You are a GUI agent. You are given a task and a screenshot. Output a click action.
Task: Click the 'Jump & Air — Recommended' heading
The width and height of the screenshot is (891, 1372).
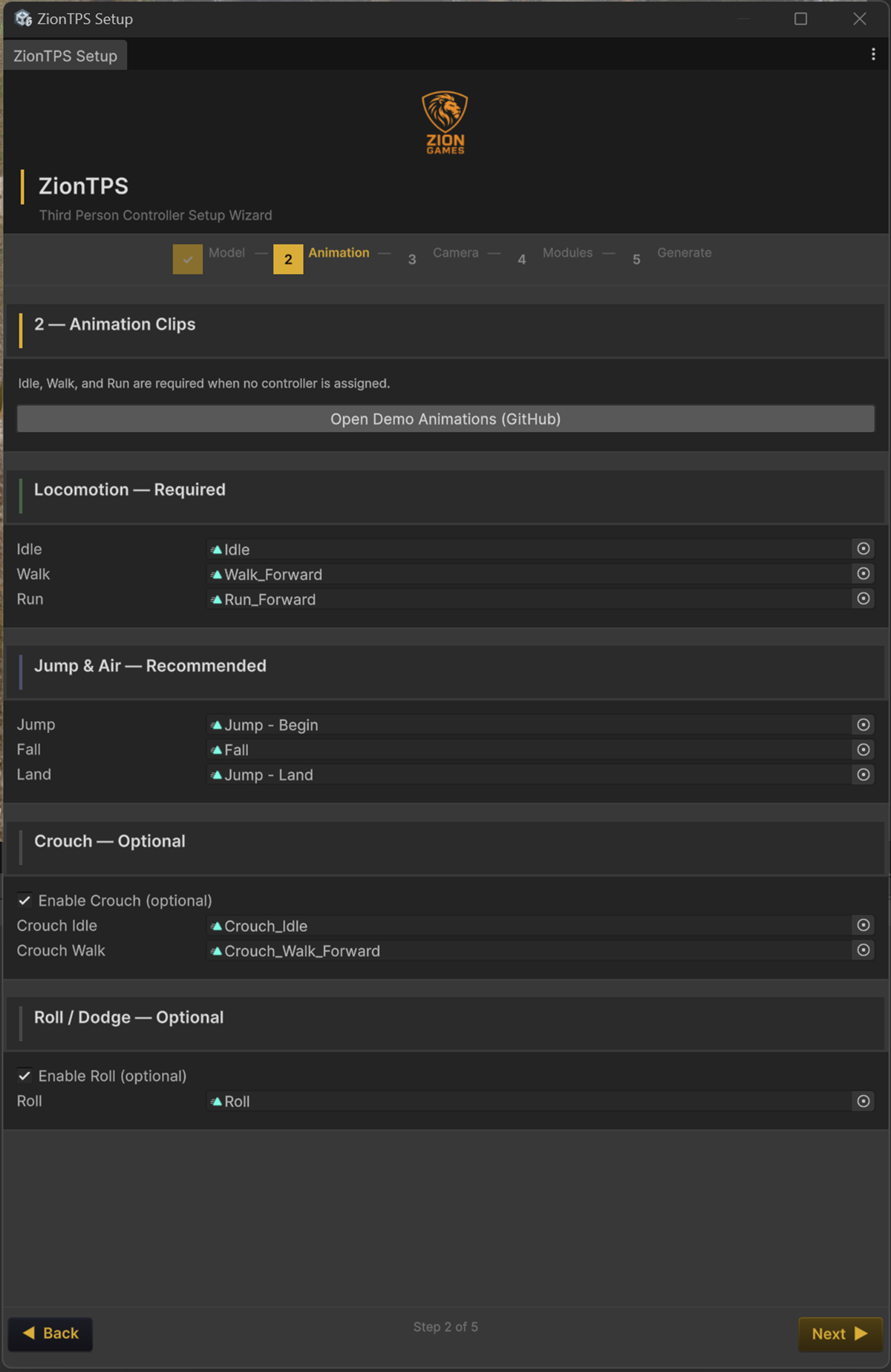coord(150,666)
